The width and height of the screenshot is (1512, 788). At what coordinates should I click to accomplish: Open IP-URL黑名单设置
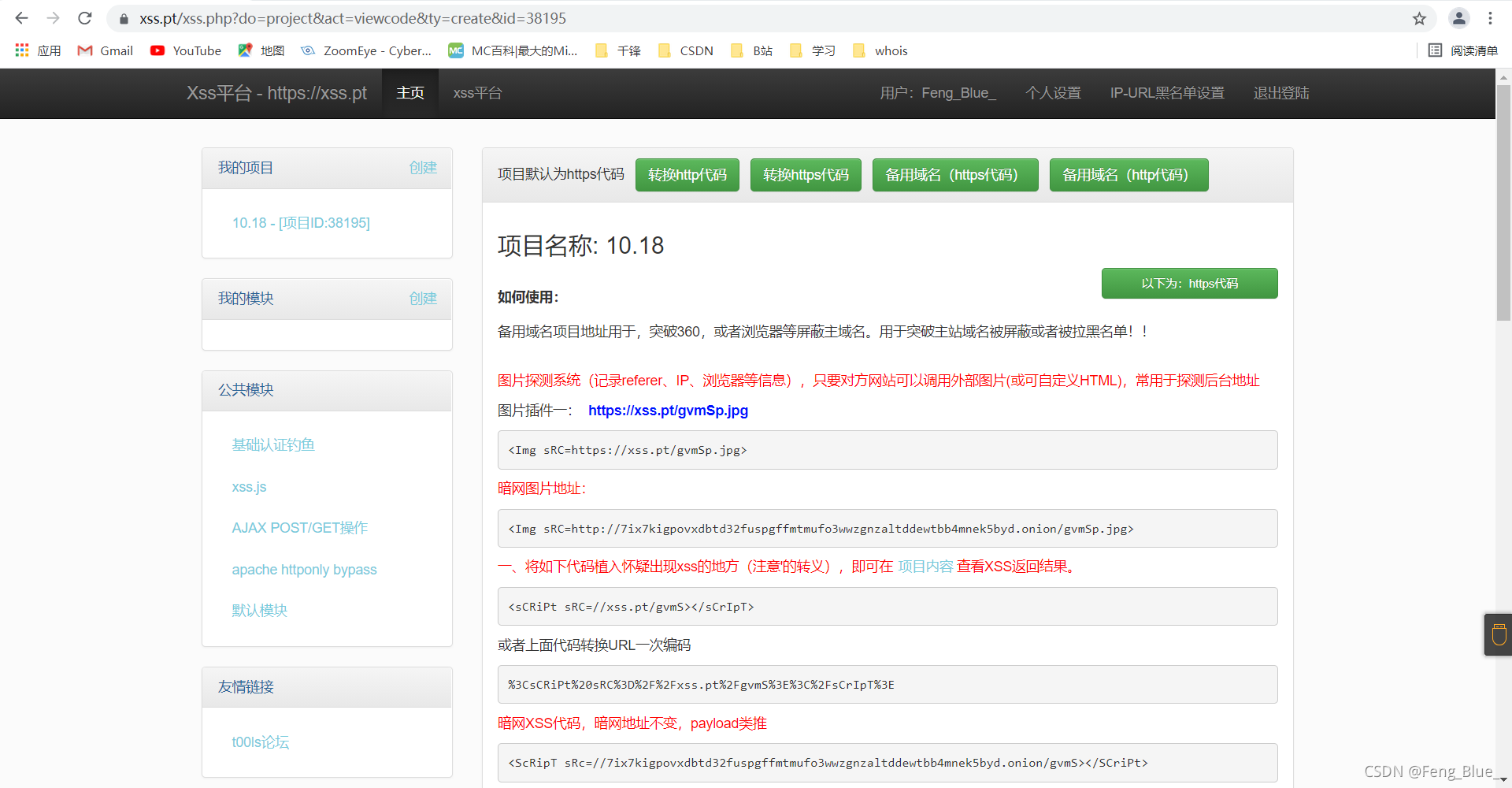pos(1167,93)
